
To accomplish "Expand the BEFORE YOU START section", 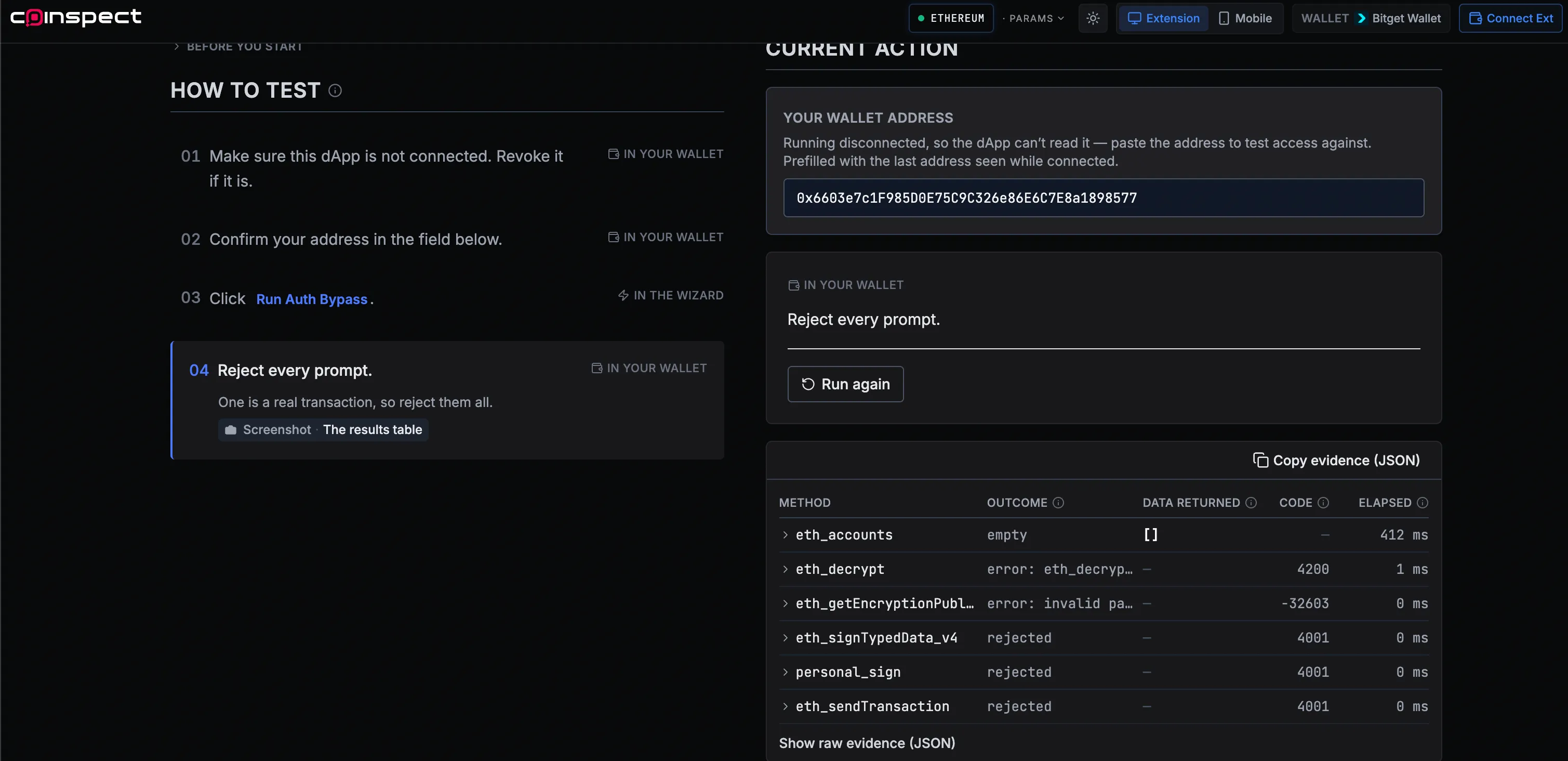I will (238, 47).
